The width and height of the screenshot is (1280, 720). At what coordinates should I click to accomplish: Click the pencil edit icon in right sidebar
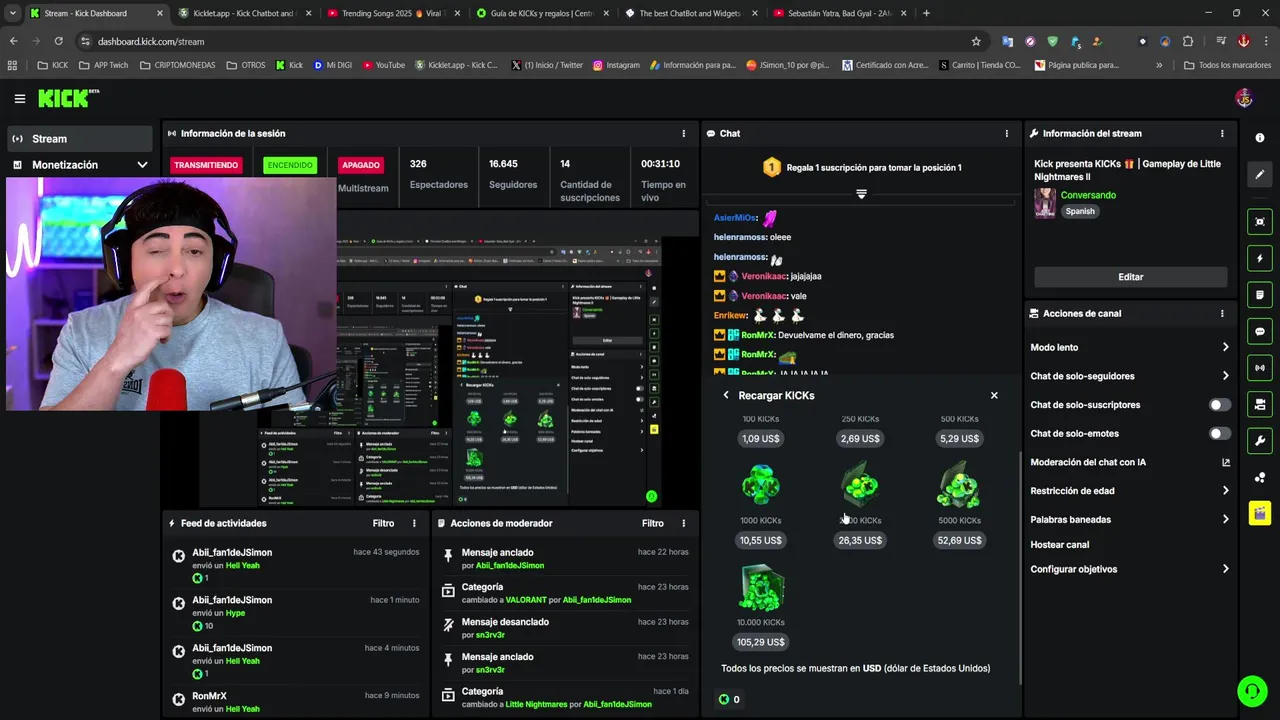pyautogui.click(x=1260, y=174)
